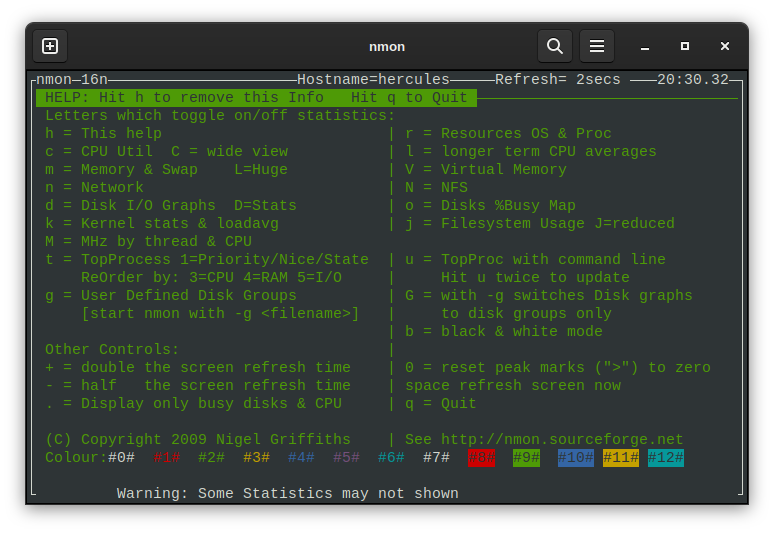Click '[start nmon with -g <filename>]' text
Viewport: 774px width, 533px height.
point(220,313)
